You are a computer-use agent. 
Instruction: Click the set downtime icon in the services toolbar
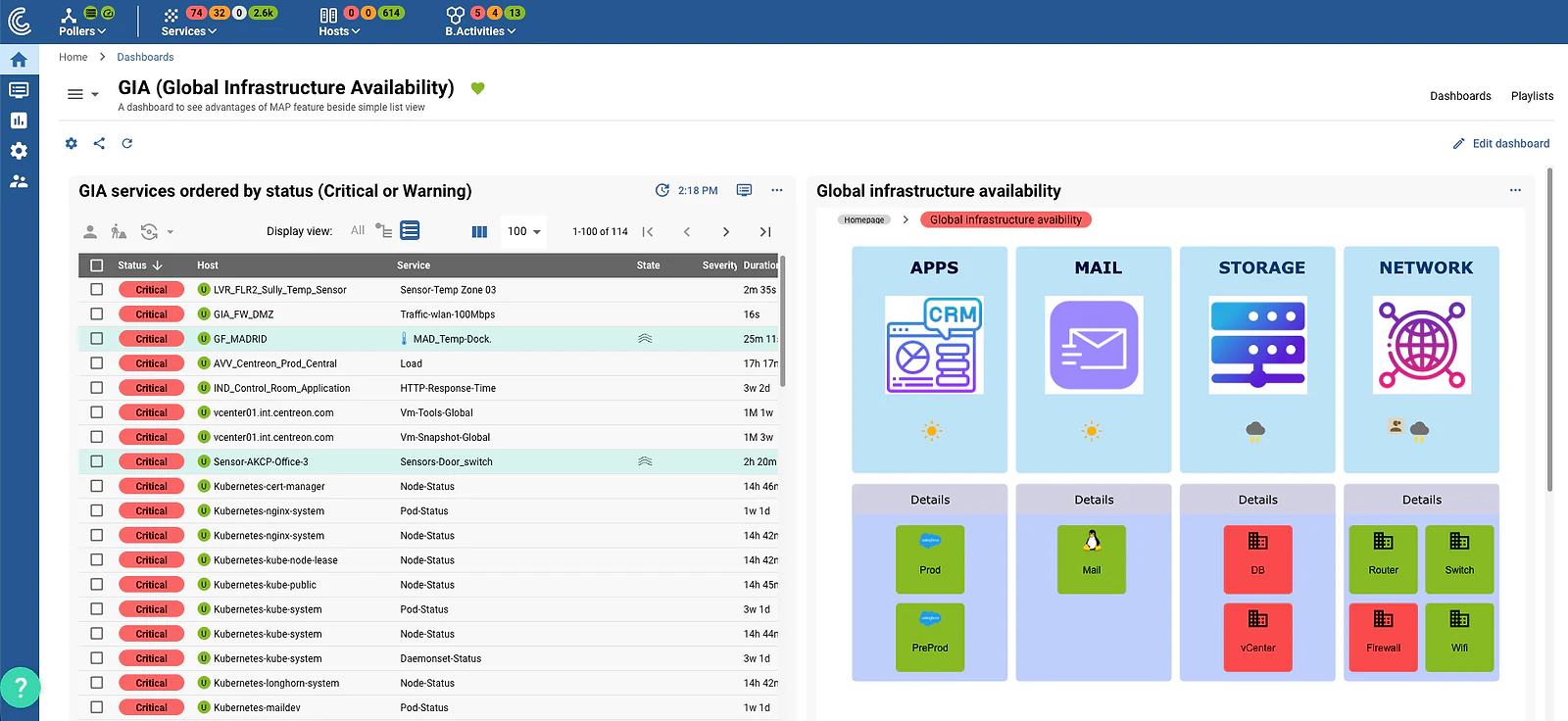(x=119, y=232)
